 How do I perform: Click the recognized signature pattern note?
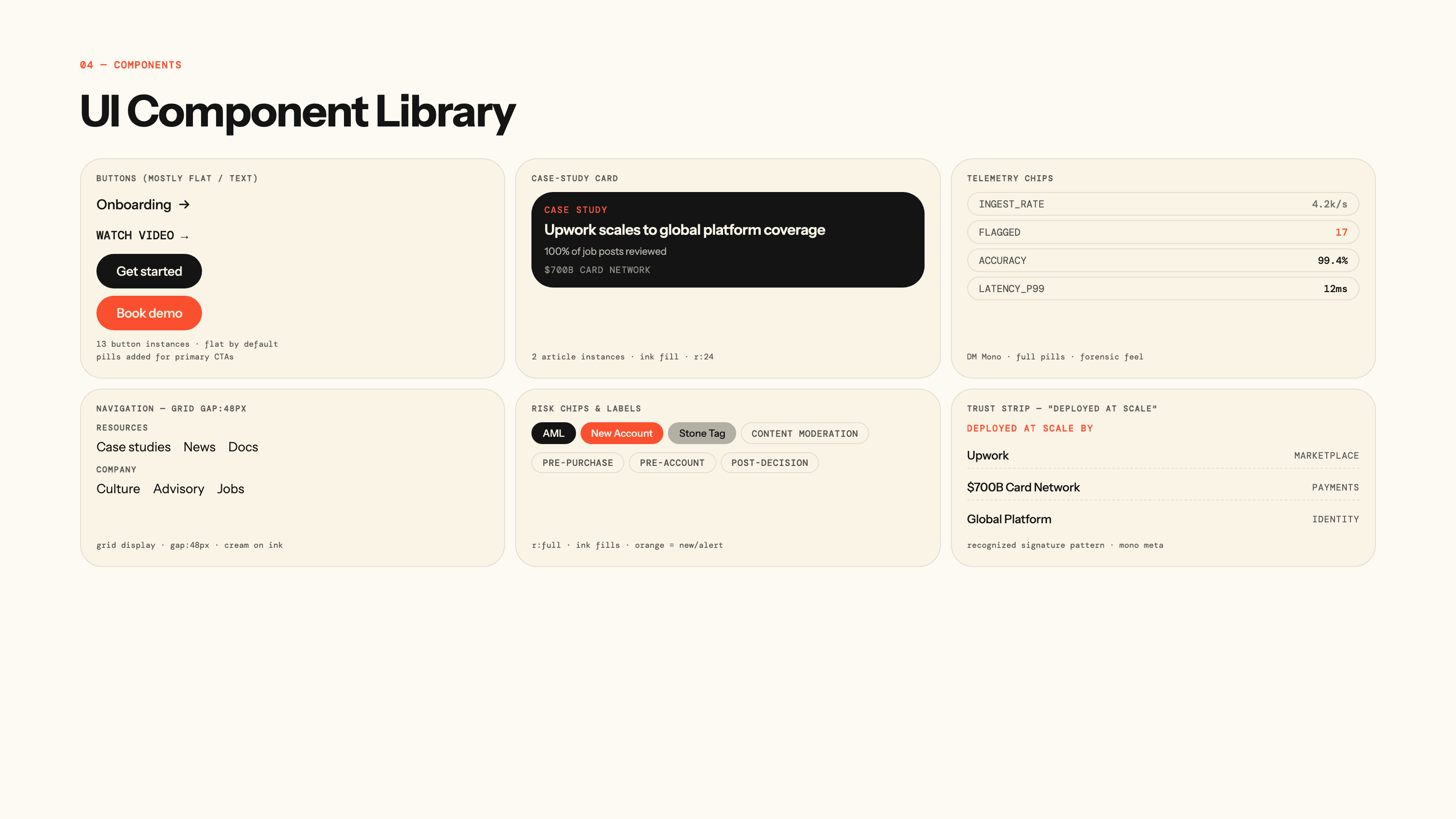[x=1065, y=546]
